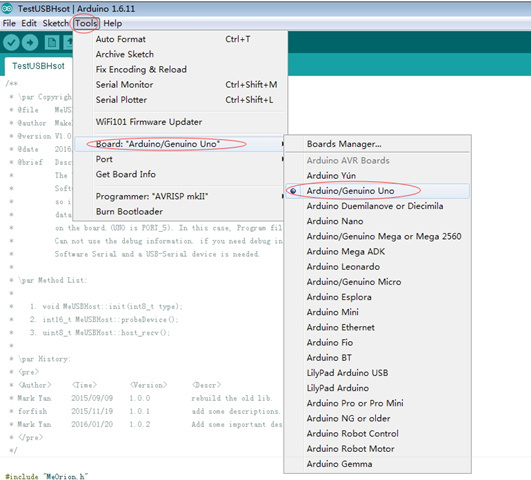Select Arduino Nano board

(x=377, y=221)
